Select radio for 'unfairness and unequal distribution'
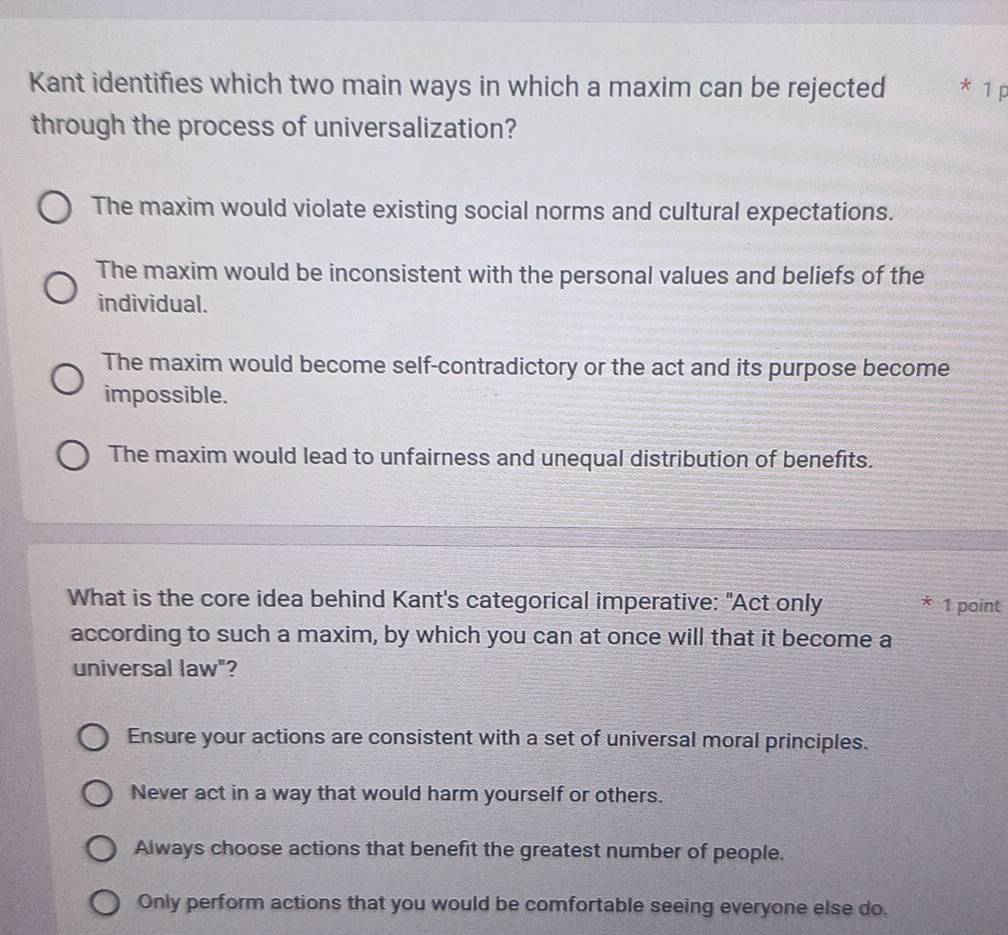The width and height of the screenshot is (1008, 935). [73, 456]
